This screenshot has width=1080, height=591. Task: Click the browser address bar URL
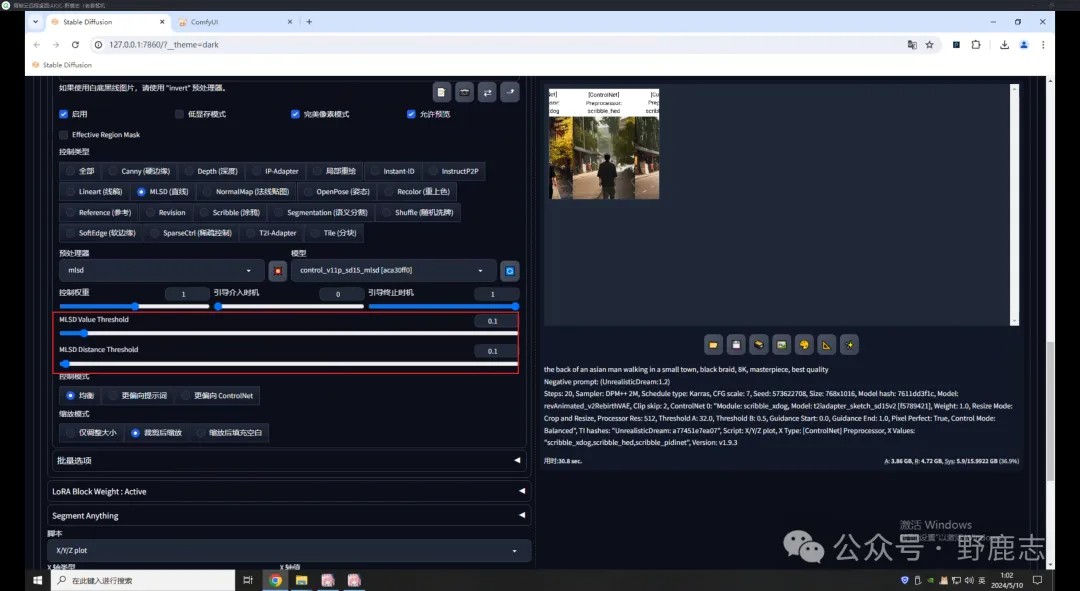pyautogui.click(x=164, y=45)
